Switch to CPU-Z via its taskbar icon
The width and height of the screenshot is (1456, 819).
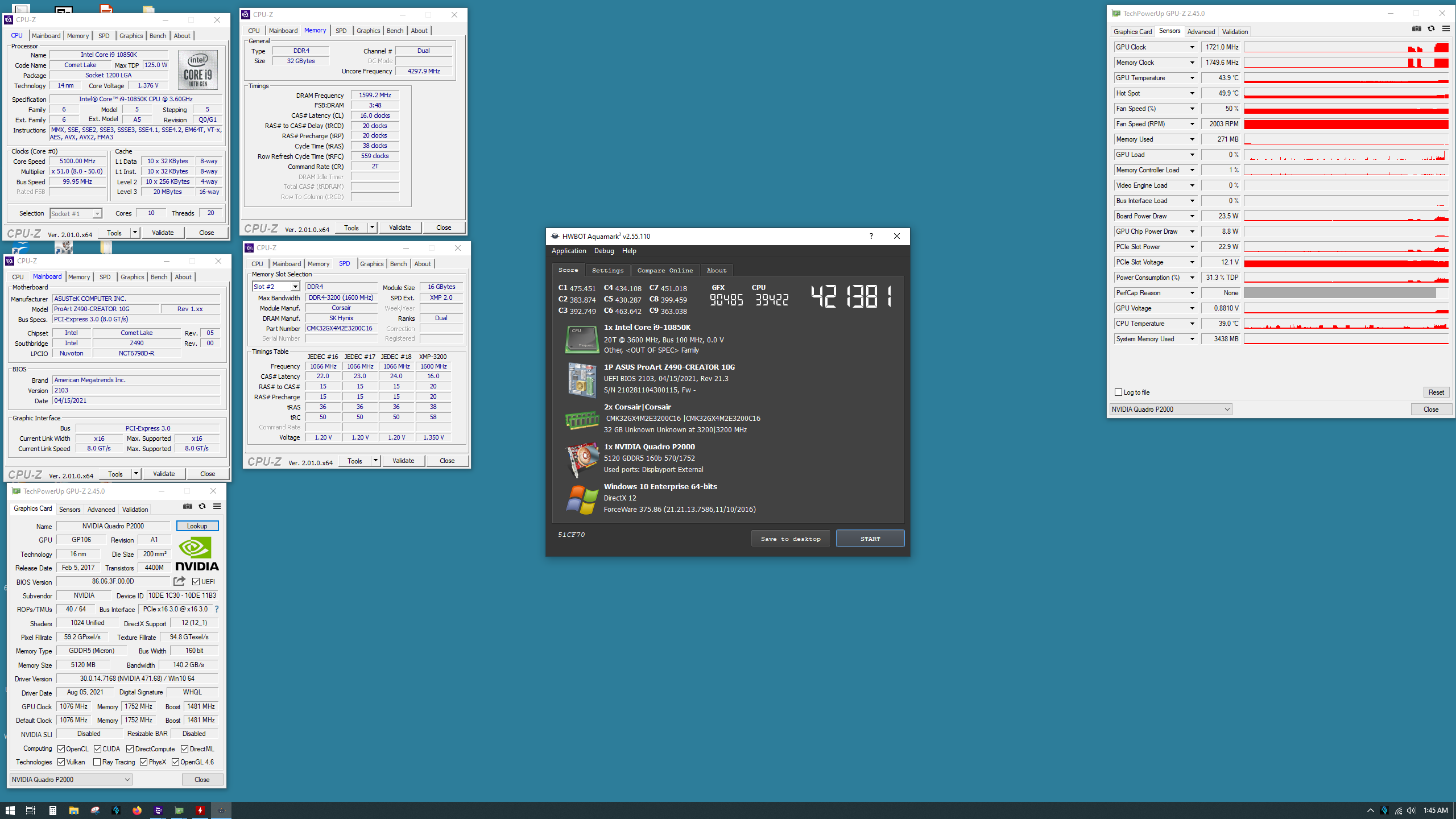(x=158, y=810)
